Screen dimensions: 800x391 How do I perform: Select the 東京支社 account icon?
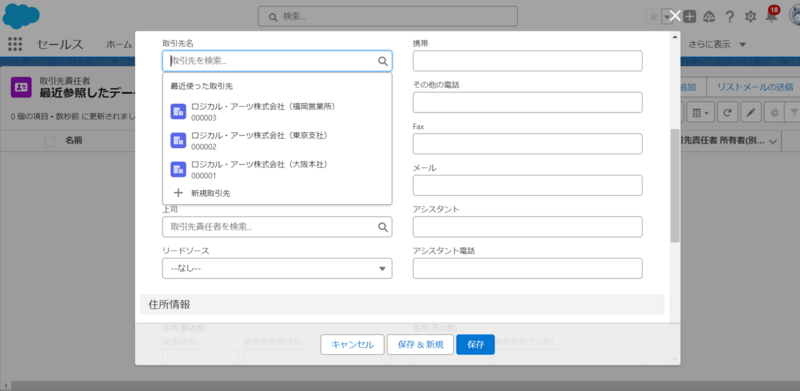tap(178, 140)
